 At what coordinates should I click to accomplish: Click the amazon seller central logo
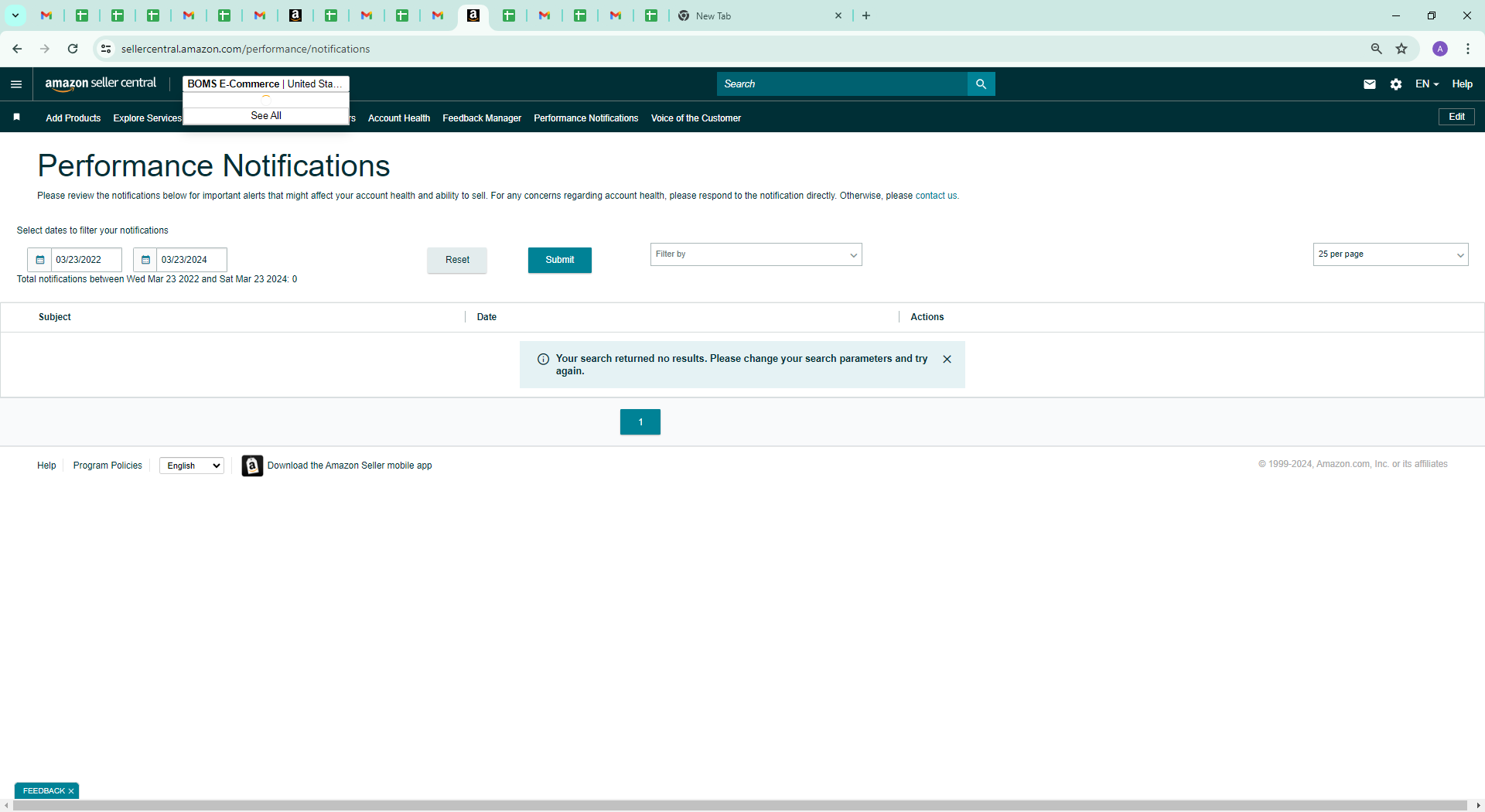[x=101, y=84]
